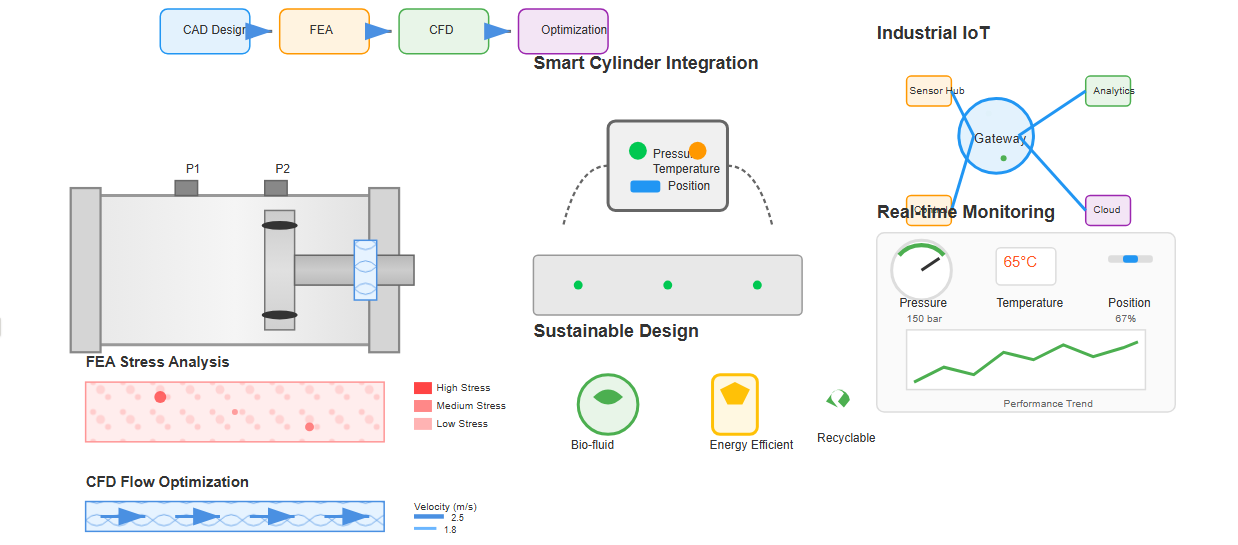Select the P1 port on cylinder
Image resolution: width=1238 pixels, height=545 pixels.
tap(186, 188)
